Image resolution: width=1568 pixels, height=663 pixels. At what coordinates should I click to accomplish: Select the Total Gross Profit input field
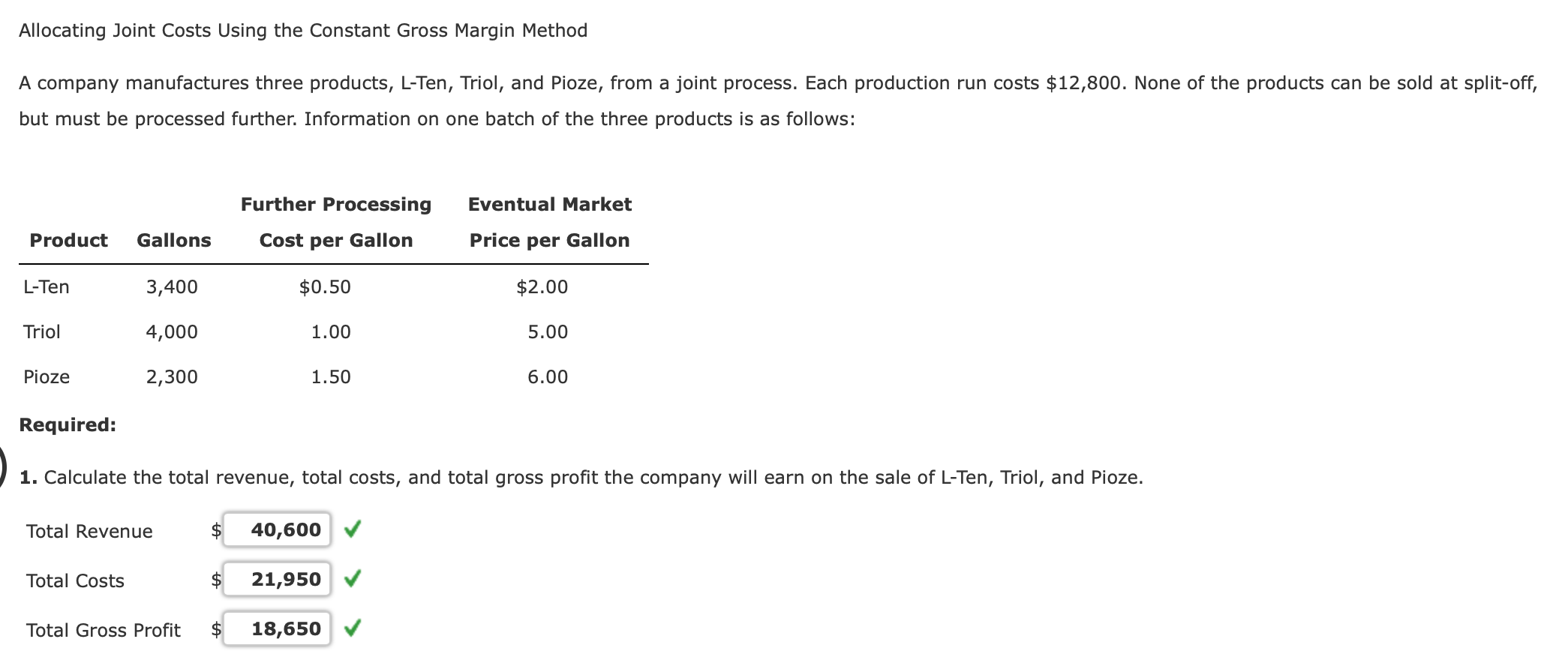[275, 629]
